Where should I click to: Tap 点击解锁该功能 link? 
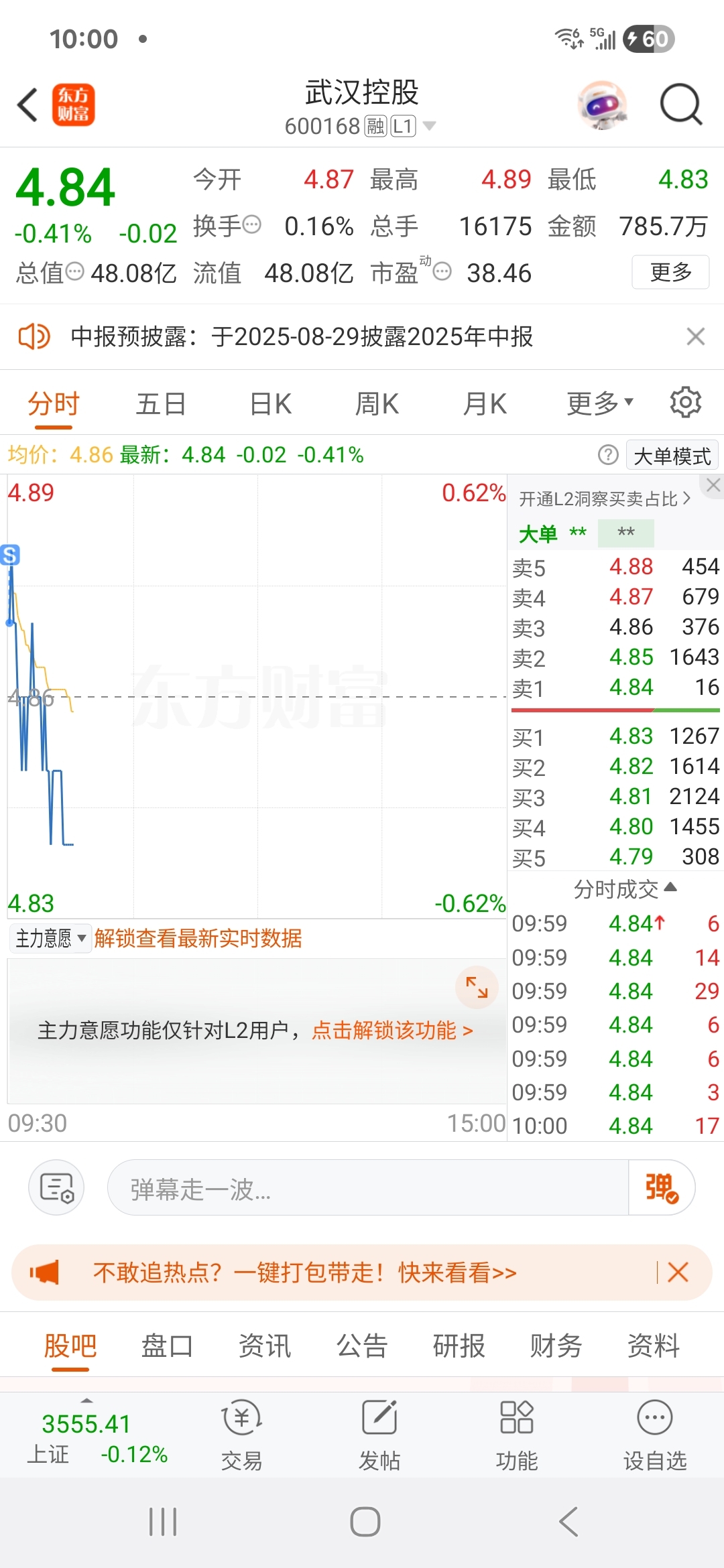coord(393,1030)
